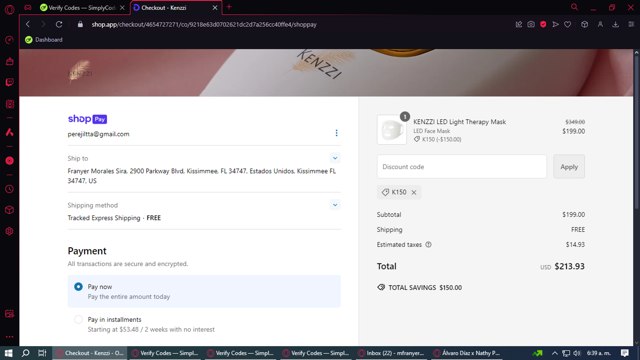Open GX Control in sidebar
640x360 pixels.
tap(9, 40)
